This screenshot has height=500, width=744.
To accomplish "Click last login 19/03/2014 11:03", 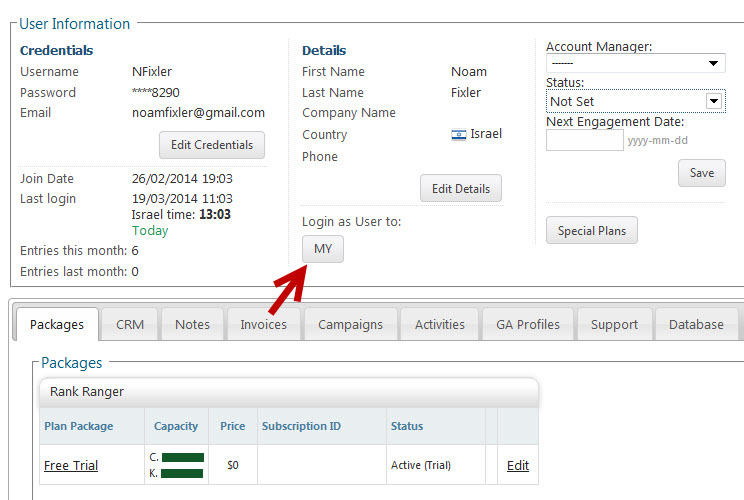I will coord(182,199).
